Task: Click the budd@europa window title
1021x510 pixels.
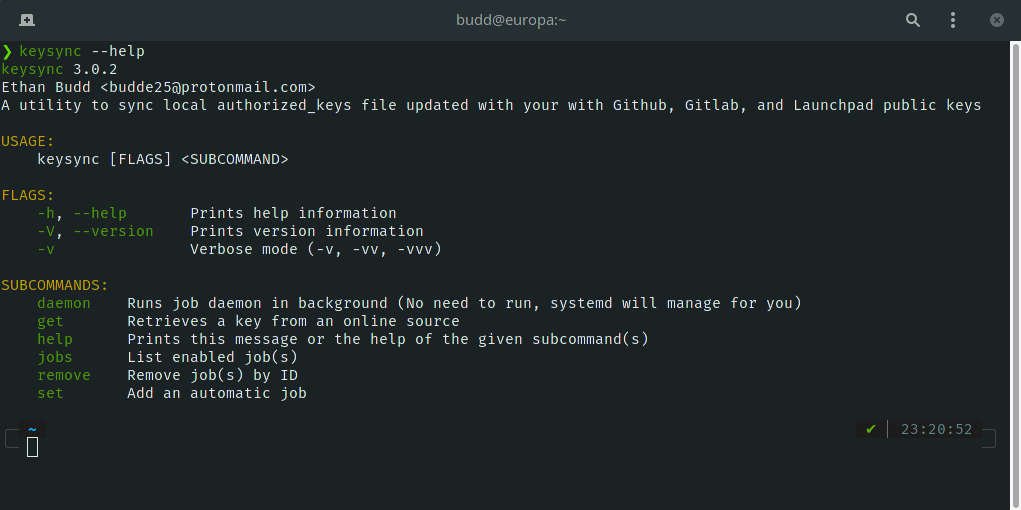Action: coord(510,20)
